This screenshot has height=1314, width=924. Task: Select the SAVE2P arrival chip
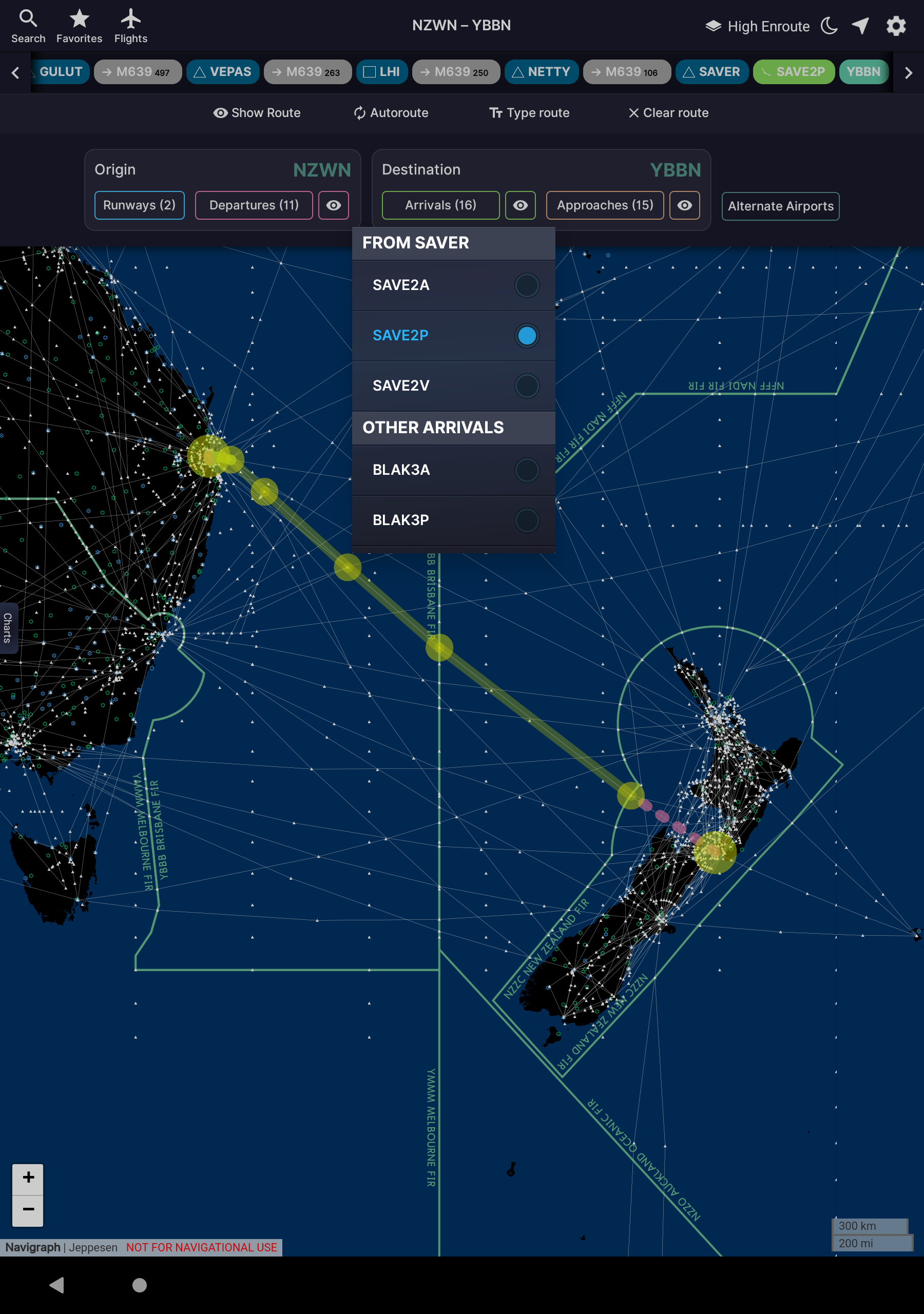coord(794,72)
